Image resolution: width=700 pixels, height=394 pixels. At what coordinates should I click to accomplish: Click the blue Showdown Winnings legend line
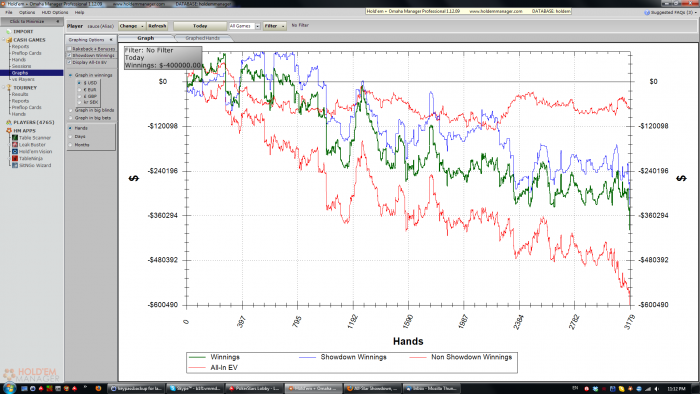point(307,357)
